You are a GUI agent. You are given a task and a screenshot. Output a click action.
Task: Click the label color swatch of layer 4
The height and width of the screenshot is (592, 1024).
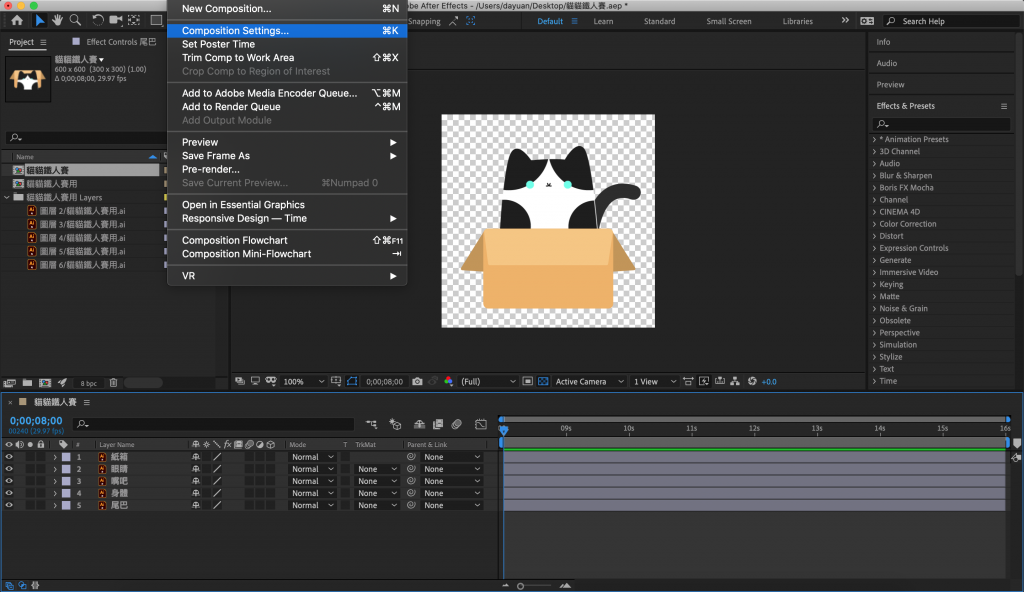tap(66, 493)
